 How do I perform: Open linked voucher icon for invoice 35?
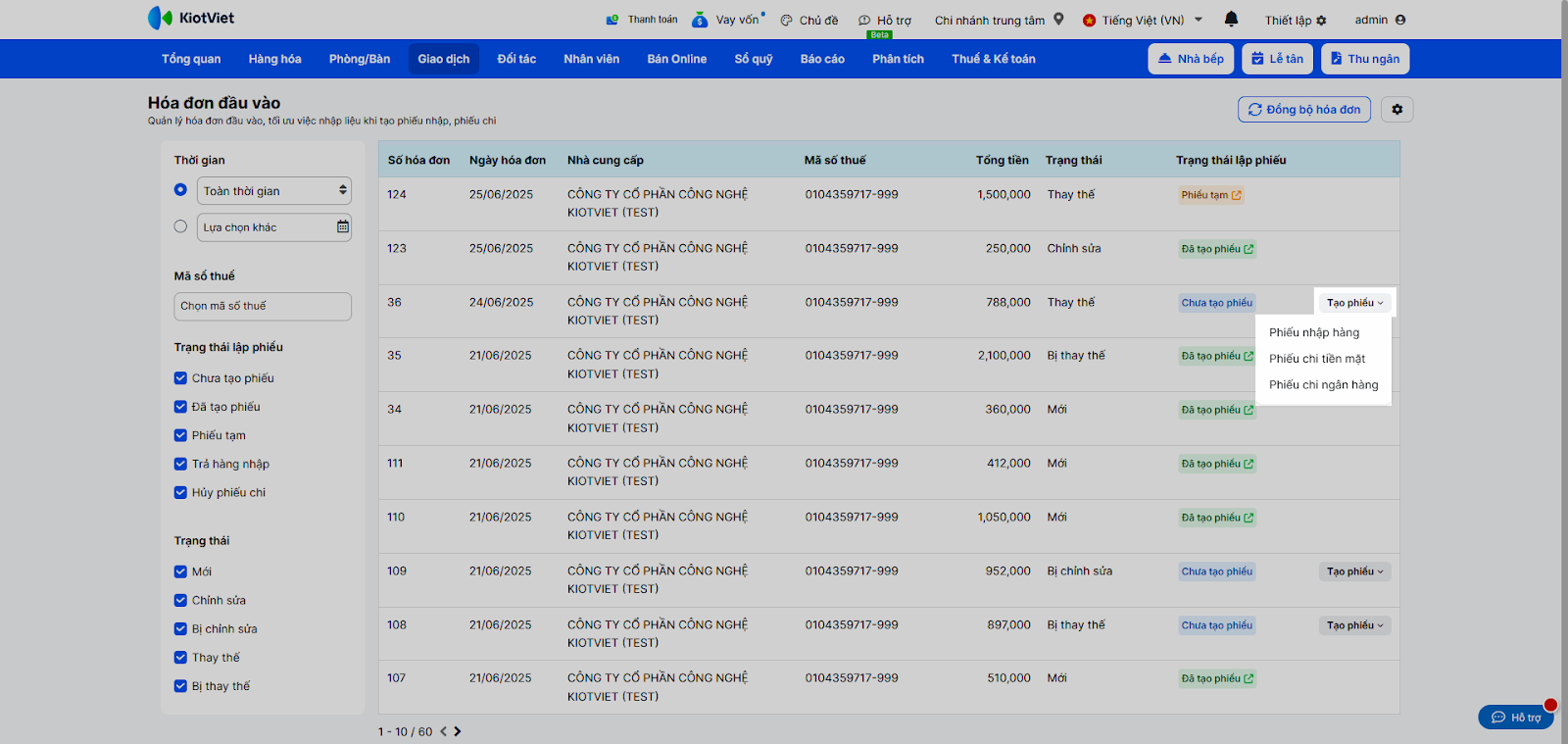coord(1249,356)
